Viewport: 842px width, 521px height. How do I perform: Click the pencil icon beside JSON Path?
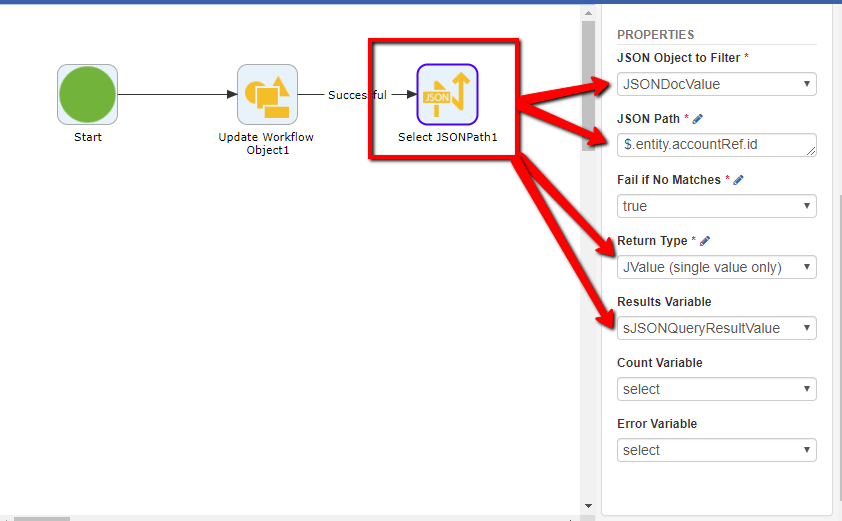point(698,119)
